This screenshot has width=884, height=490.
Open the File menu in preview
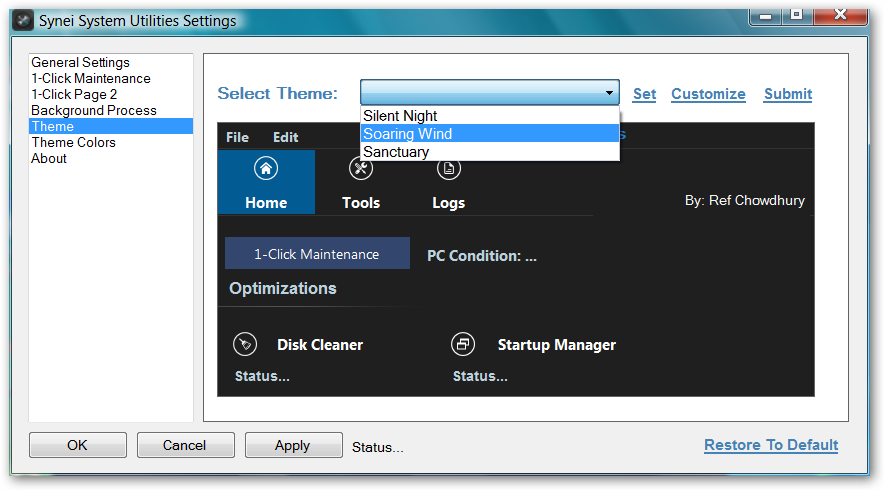click(x=237, y=137)
